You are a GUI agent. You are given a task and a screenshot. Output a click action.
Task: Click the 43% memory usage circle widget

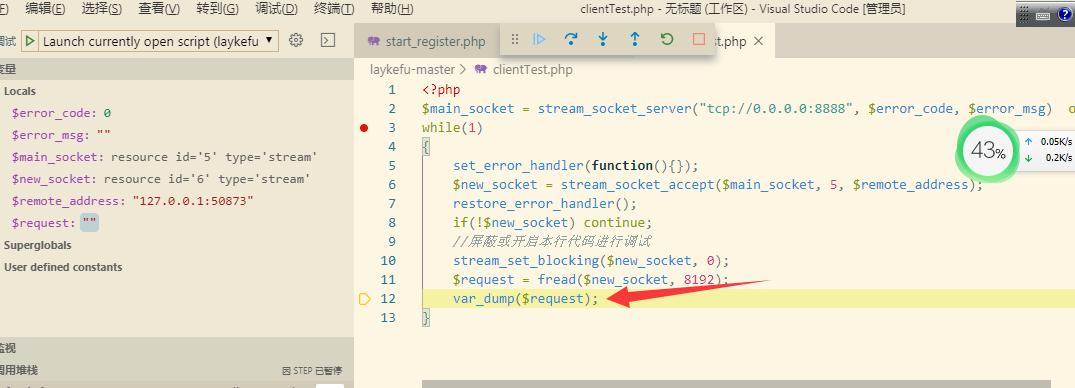pos(987,151)
